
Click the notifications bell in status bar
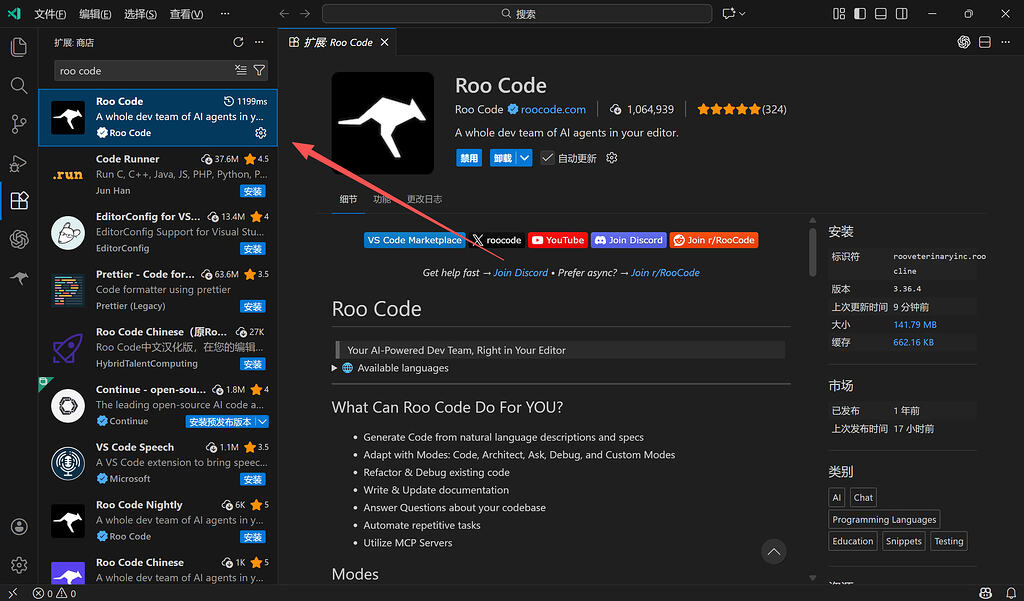click(1011, 593)
